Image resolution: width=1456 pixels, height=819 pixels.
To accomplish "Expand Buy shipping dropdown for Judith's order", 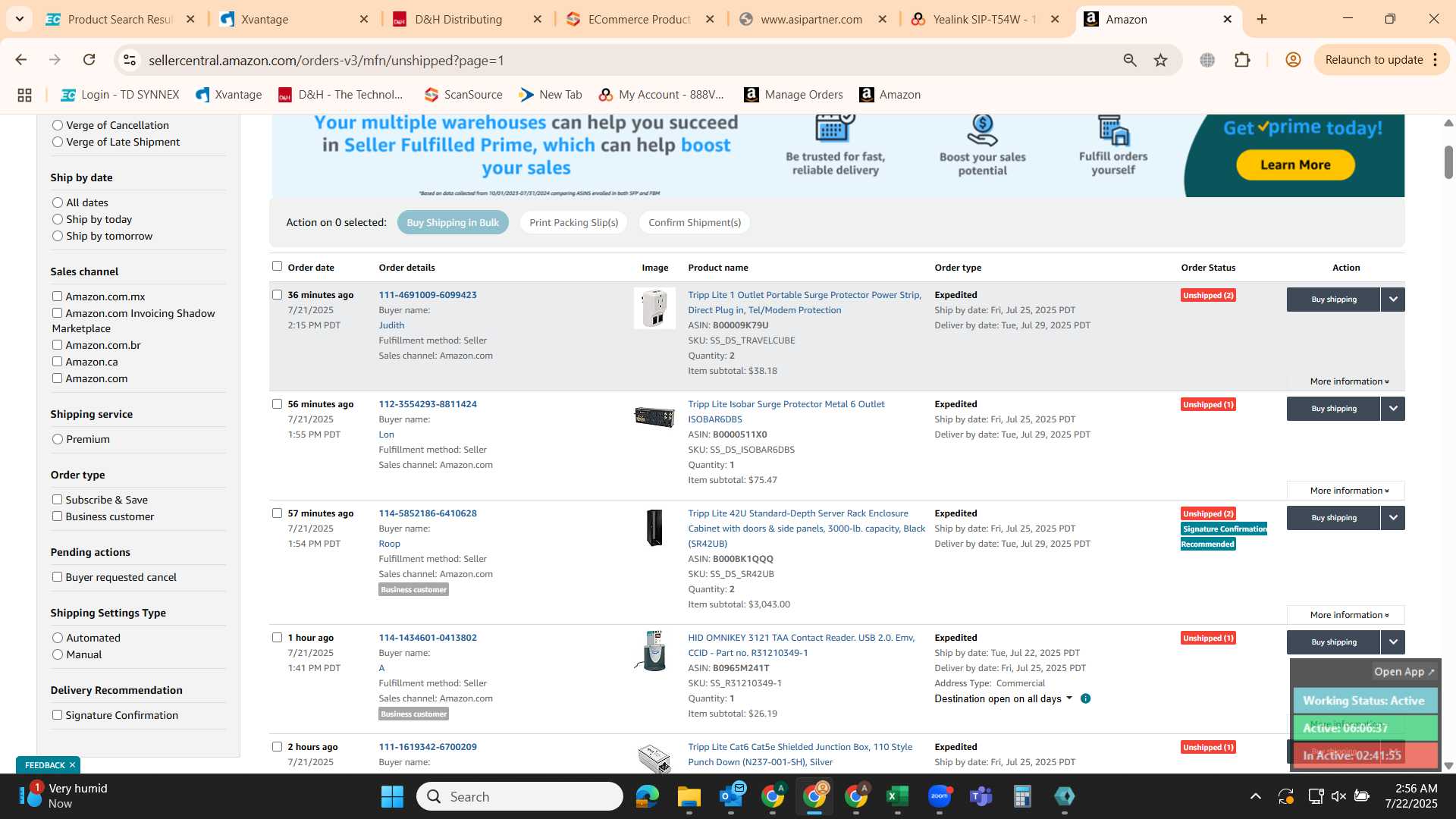I will 1393,300.
